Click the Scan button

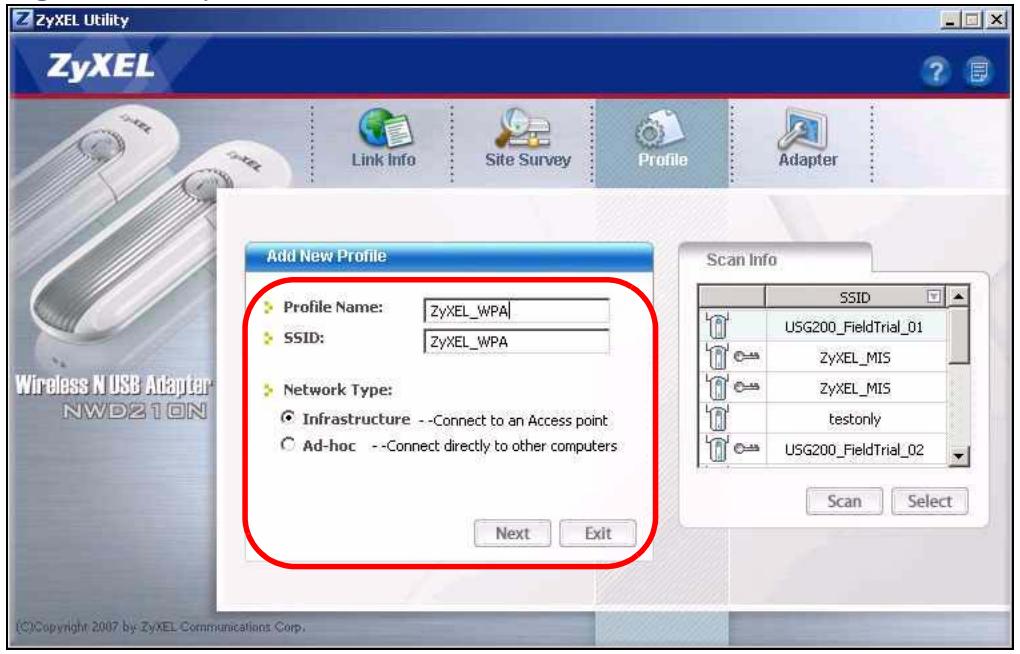844,502
